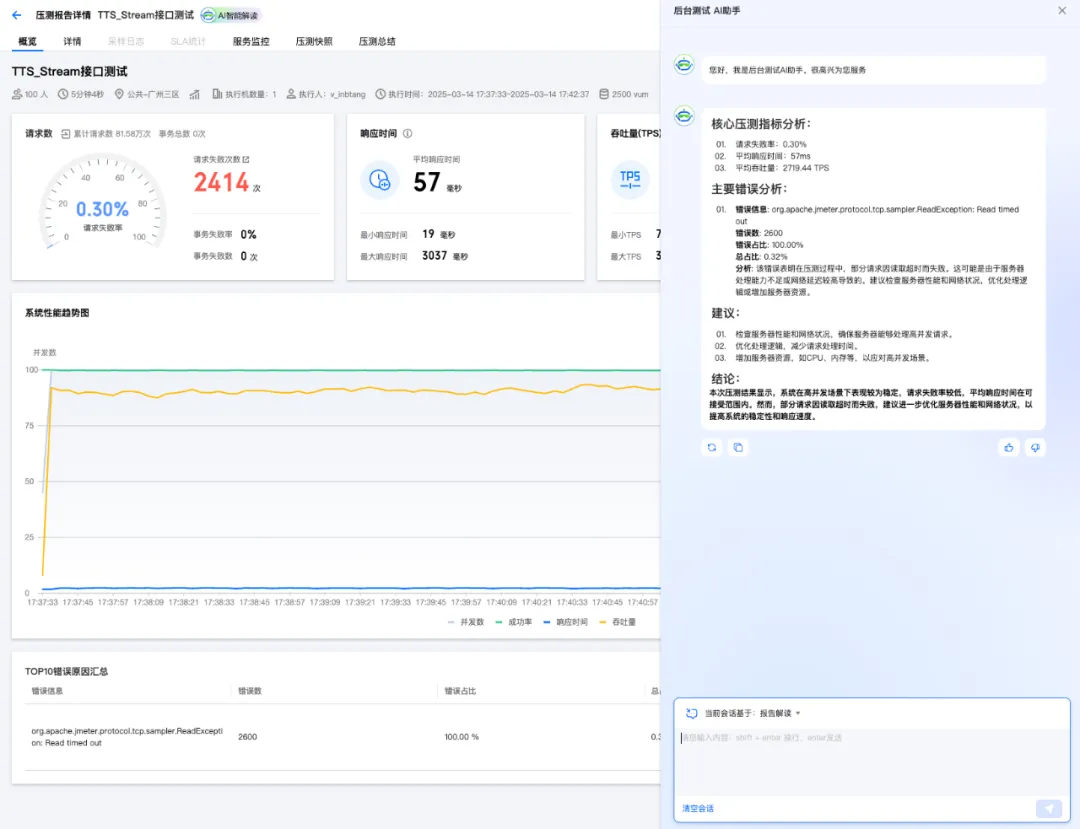This screenshot has height=829, width=1080.
Task: Click the 错误信息 column header
Action: (x=47, y=691)
